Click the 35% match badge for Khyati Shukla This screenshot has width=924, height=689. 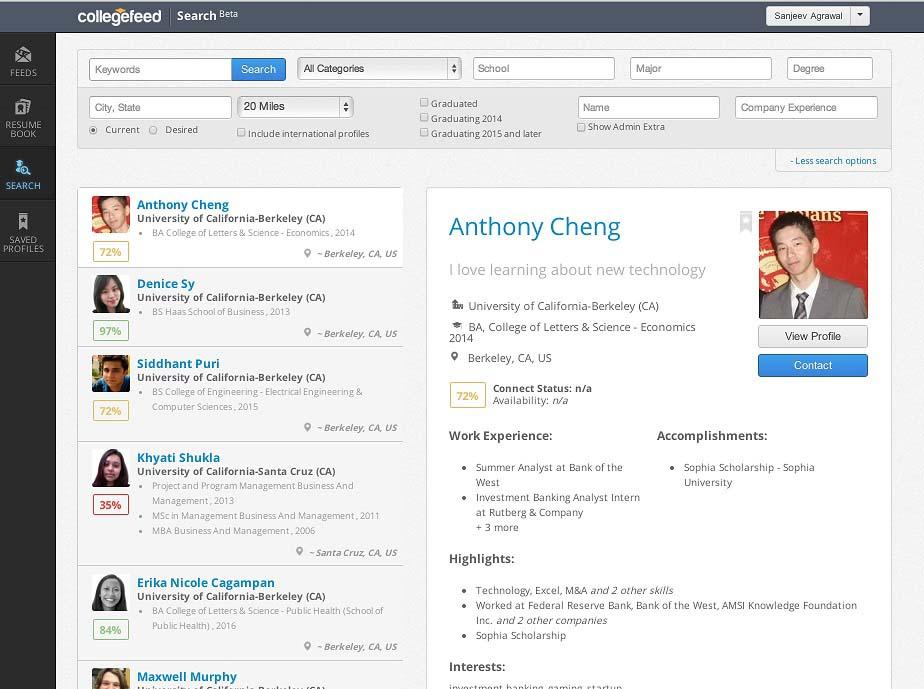click(110, 505)
